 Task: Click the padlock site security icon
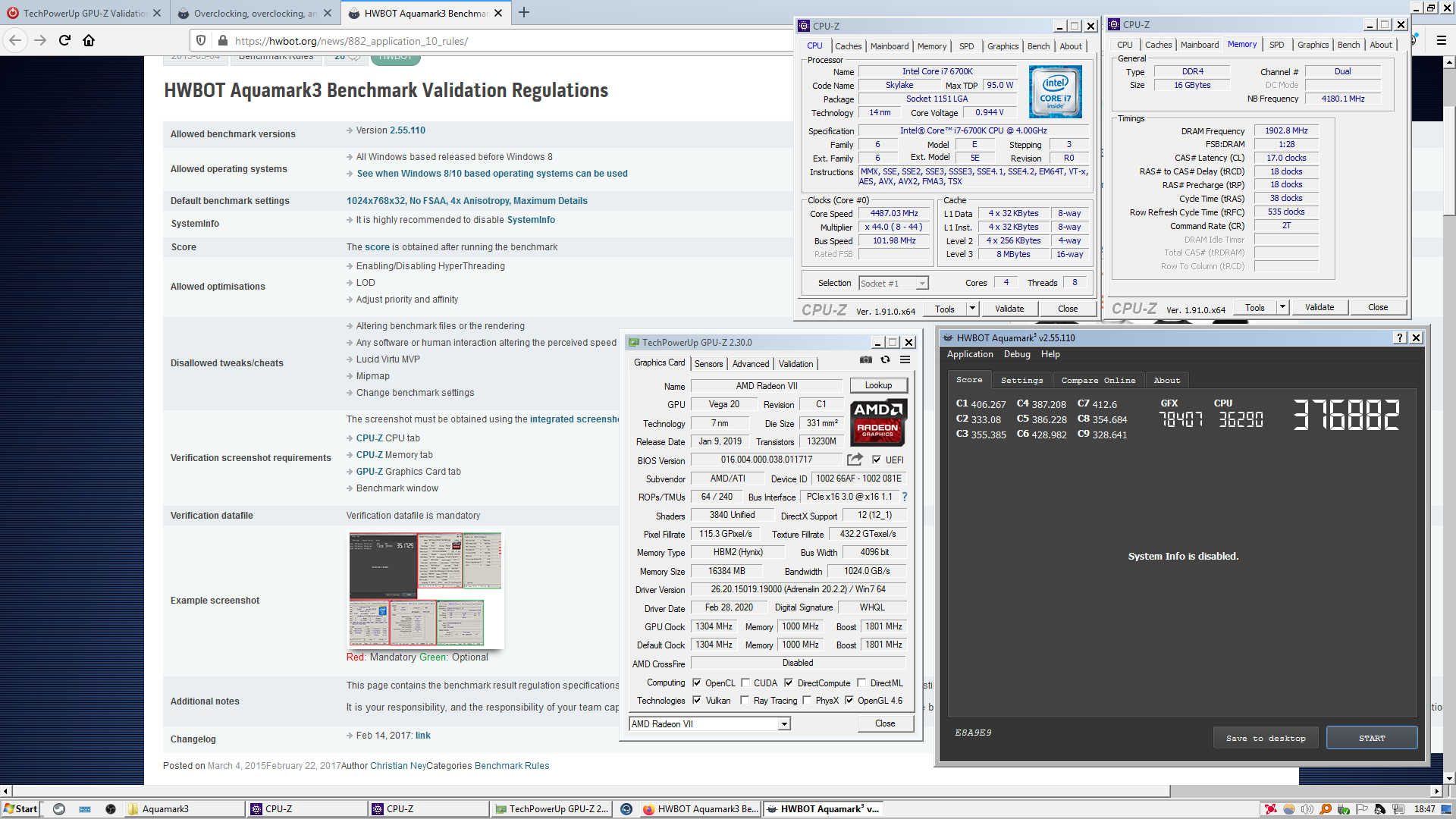tap(222, 41)
